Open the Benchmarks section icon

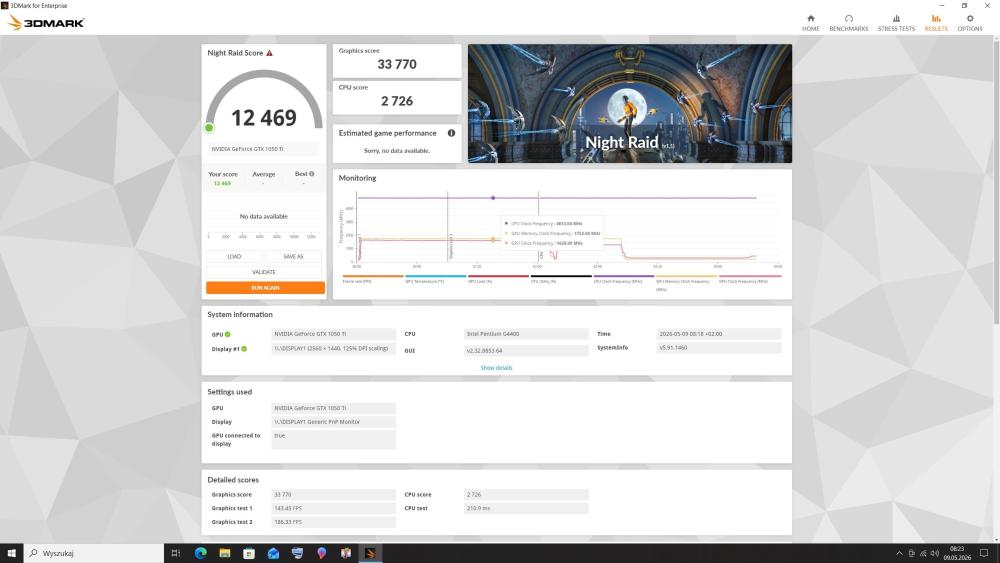click(x=848, y=18)
